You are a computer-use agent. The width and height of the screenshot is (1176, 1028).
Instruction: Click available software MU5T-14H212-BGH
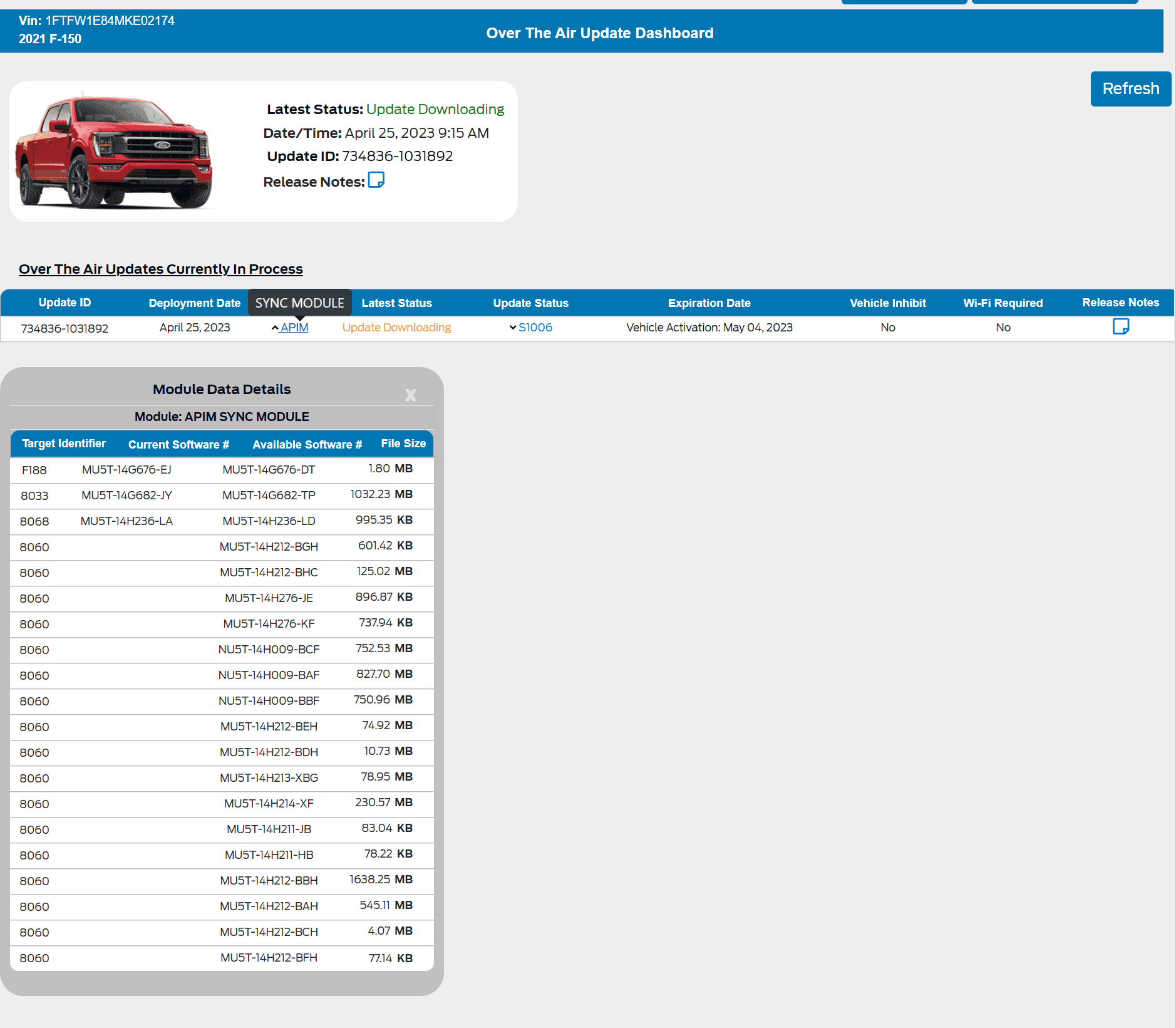pos(269,547)
